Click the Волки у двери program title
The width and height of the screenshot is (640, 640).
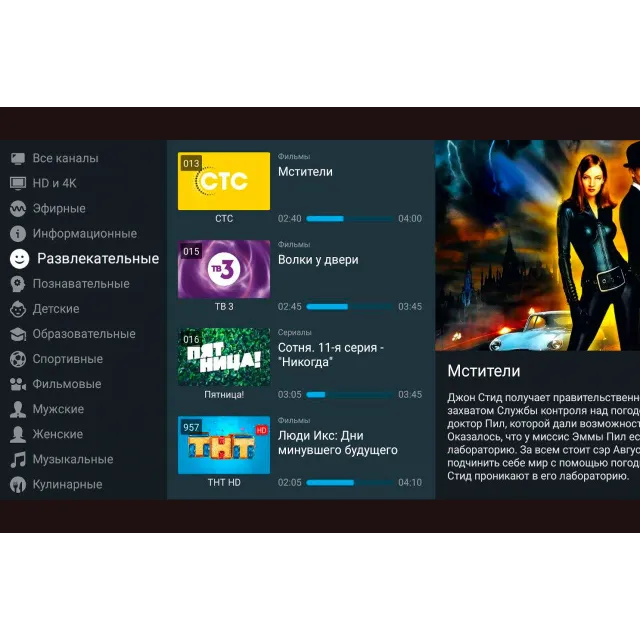coord(318,260)
